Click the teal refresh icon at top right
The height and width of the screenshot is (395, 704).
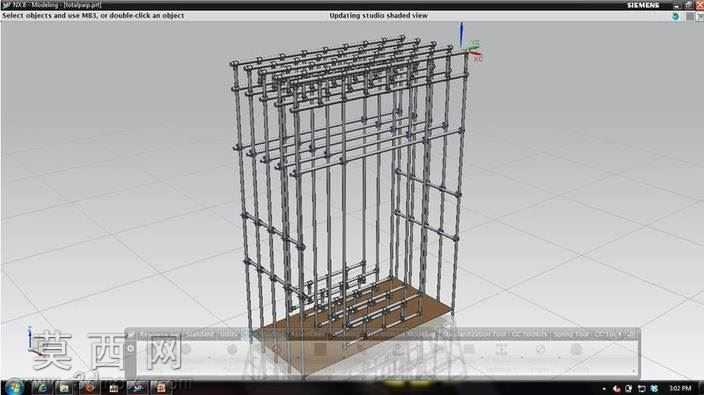pyautogui.click(x=675, y=17)
